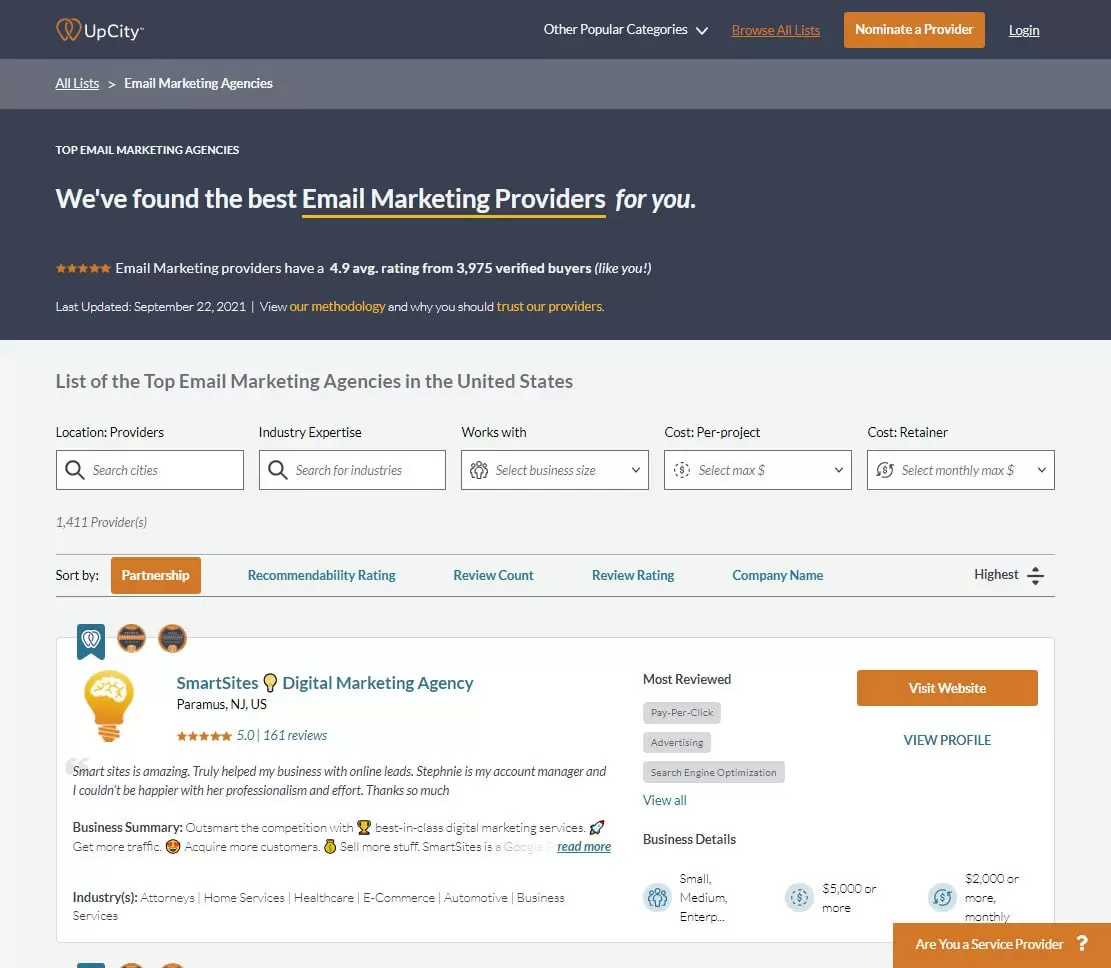Click the five-star rating icons in the header
Viewport: 1111px width, 968px height.
(x=83, y=268)
